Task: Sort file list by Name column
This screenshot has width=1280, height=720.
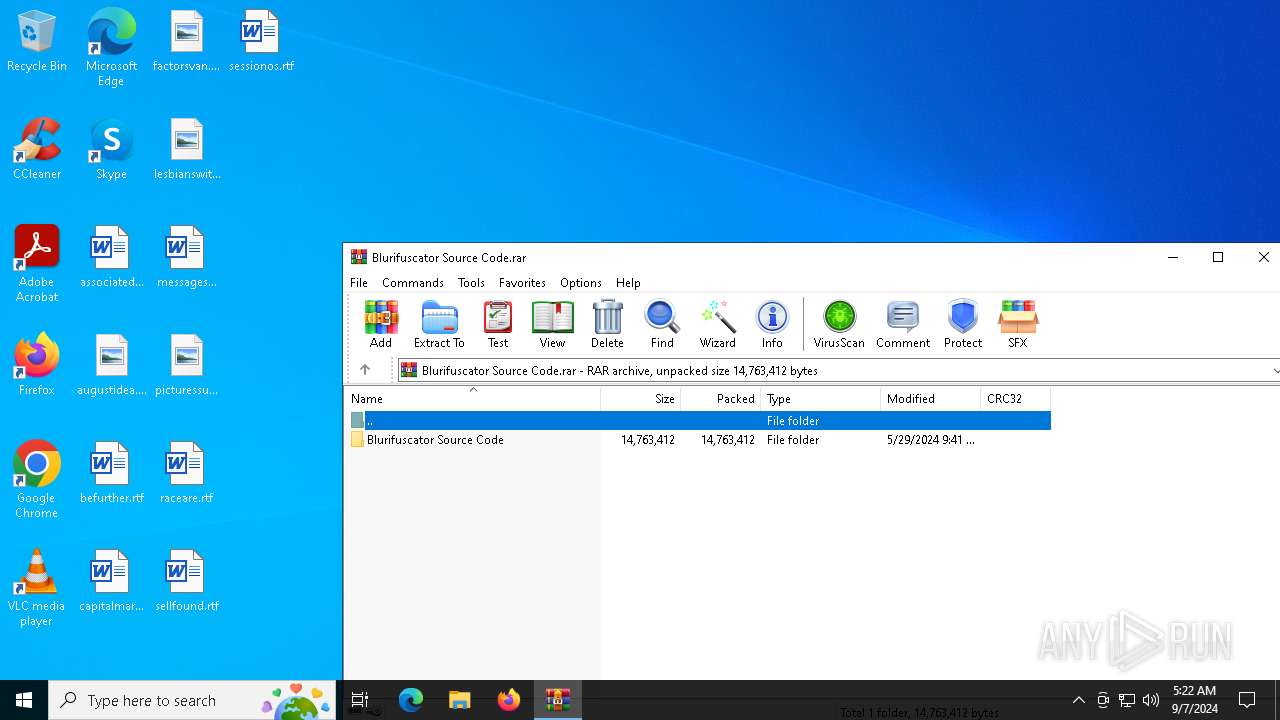Action: tap(473, 398)
